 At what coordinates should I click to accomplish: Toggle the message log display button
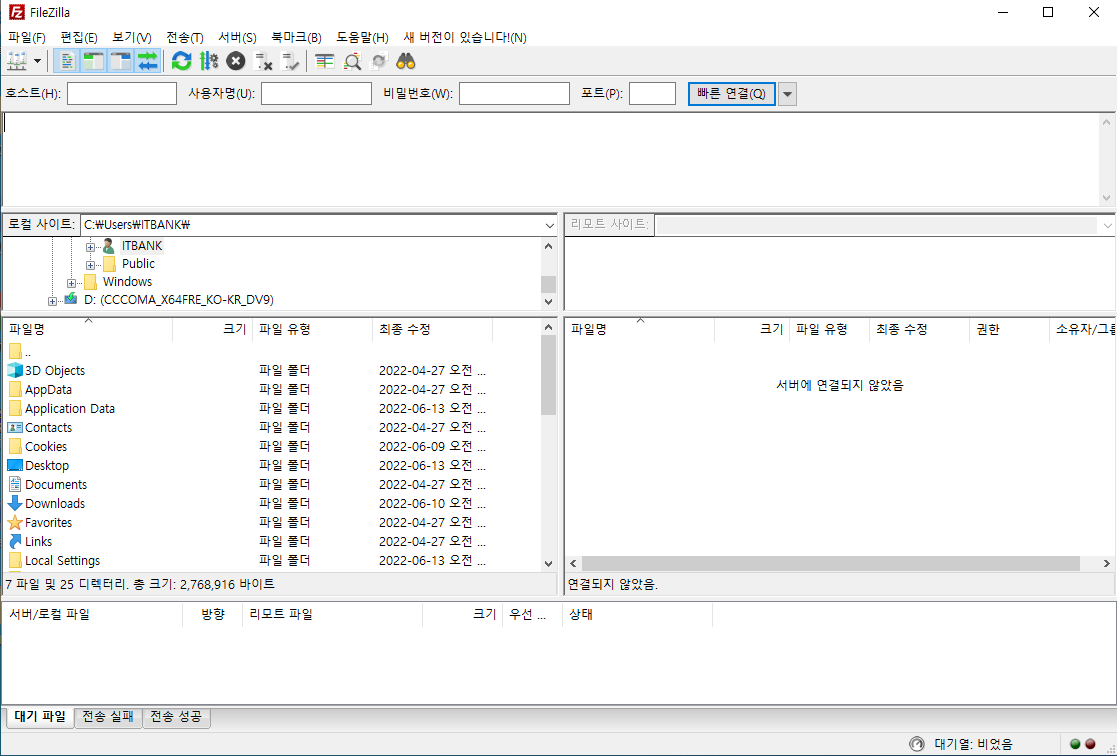pos(66,61)
